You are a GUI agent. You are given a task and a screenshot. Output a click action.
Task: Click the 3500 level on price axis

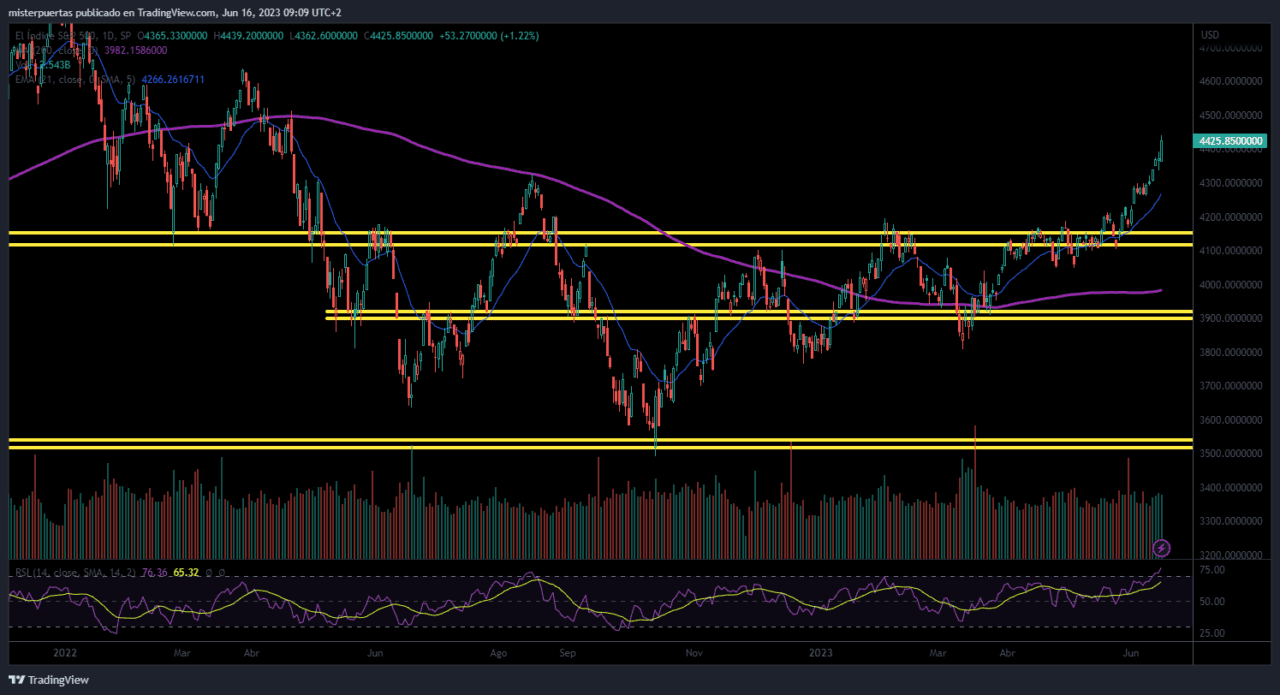pyautogui.click(x=1229, y=454)
